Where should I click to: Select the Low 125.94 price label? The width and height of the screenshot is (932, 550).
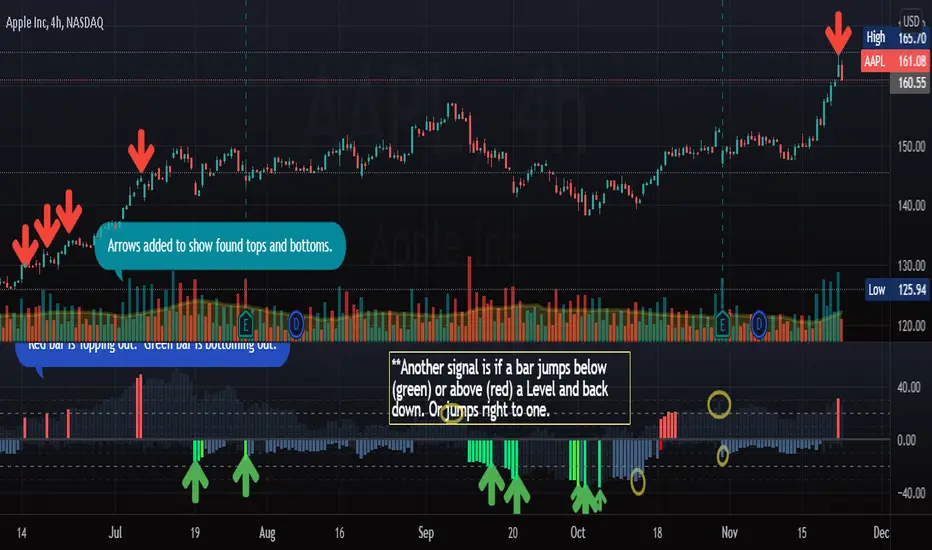click(x=898, y=290)
